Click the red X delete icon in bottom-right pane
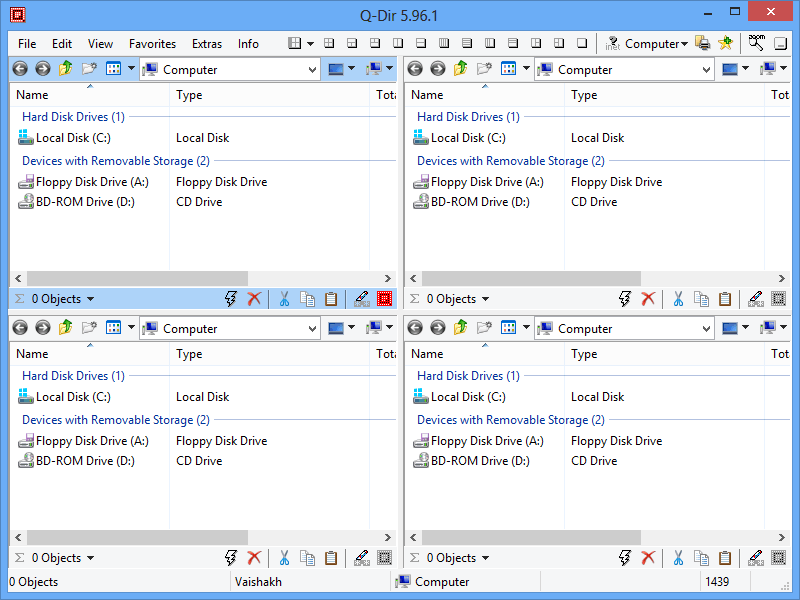The image size is (800, 600). pos(648,557)
